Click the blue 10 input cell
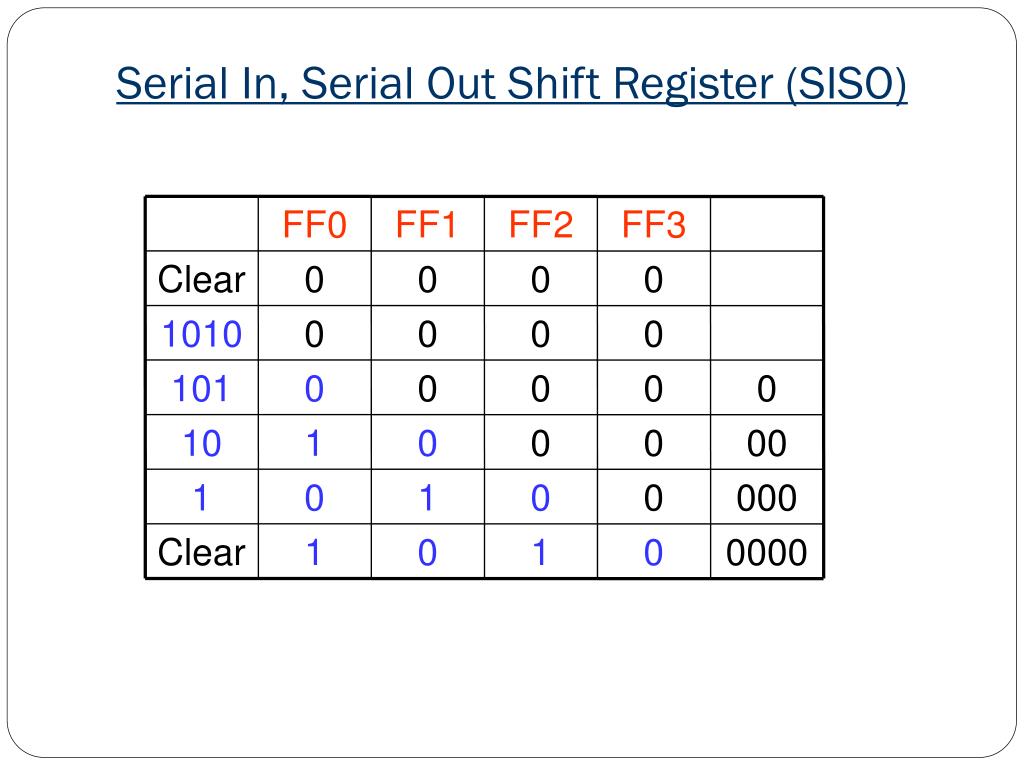The width and height of the screenshot is (1024, 768). (202, 443)
